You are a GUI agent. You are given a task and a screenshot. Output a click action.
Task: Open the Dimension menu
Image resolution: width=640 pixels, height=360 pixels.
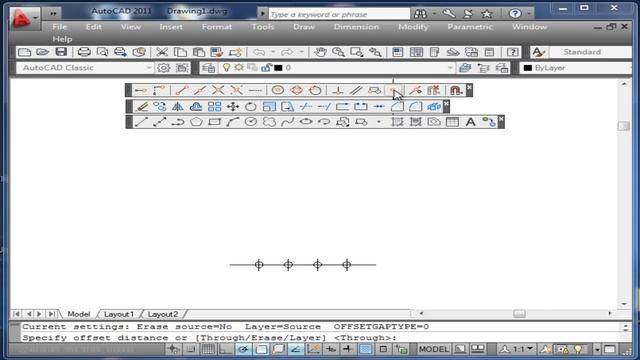point(356,27)
